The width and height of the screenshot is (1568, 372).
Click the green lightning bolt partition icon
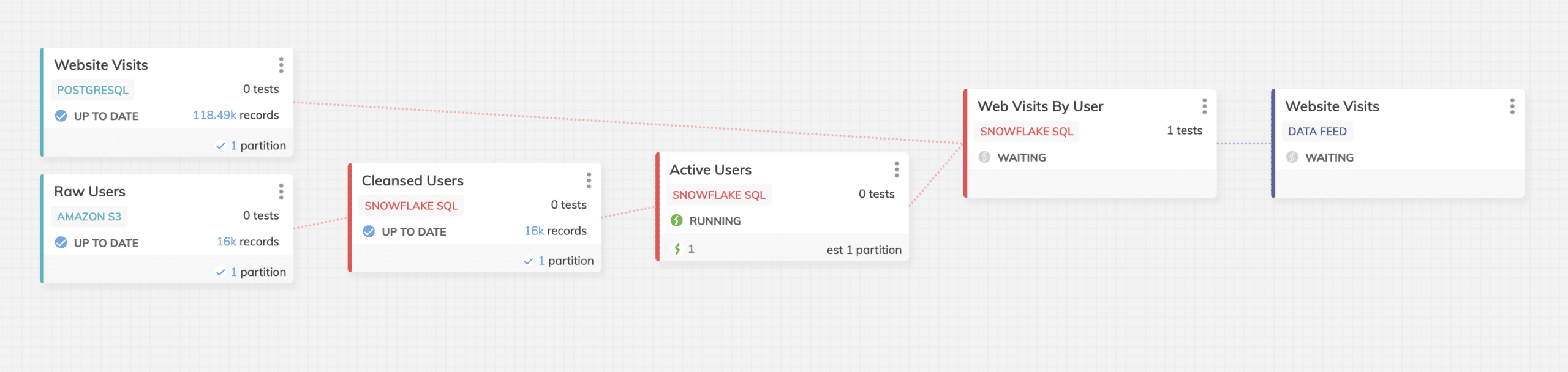(x=677, y=249)
